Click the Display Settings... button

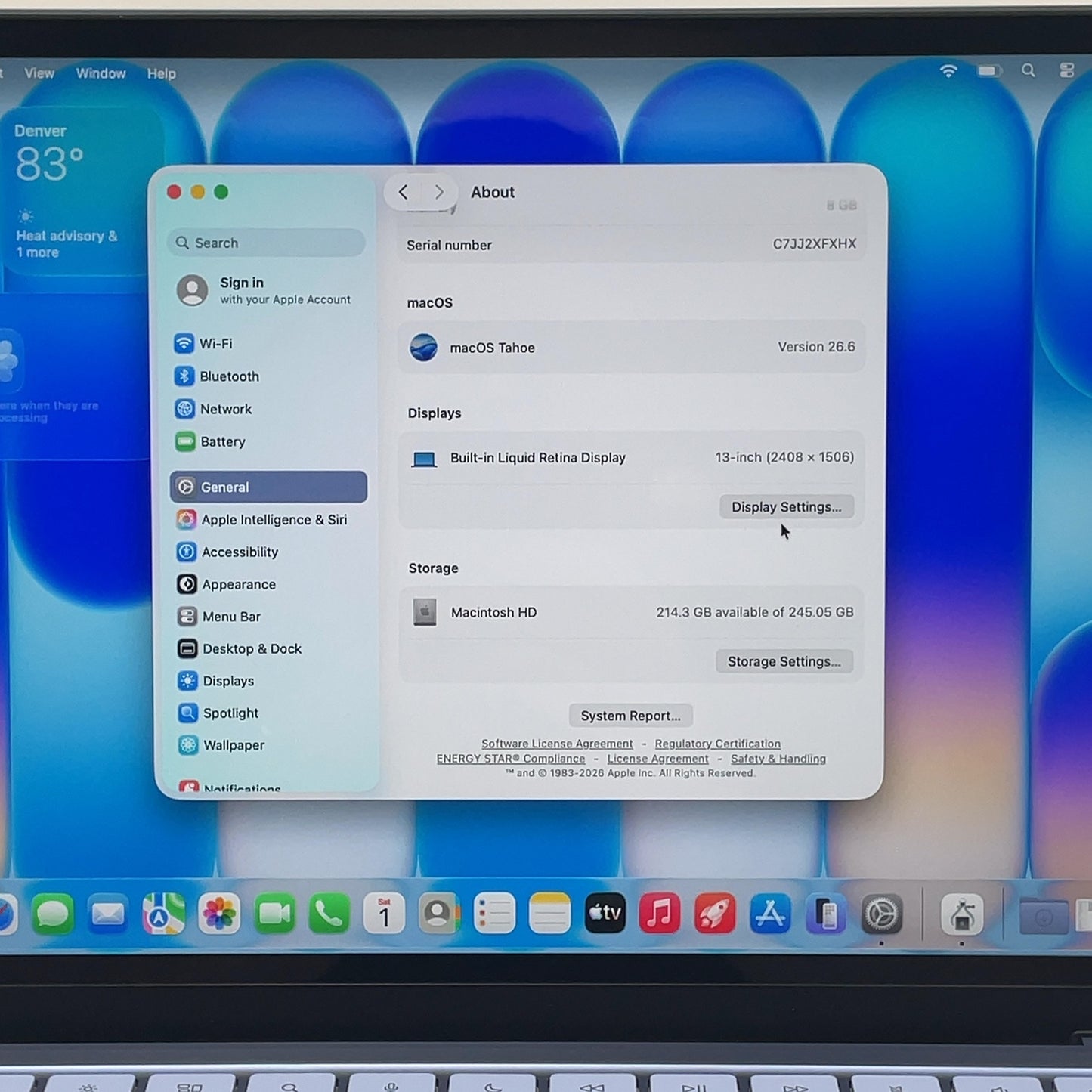click(786, 507)
